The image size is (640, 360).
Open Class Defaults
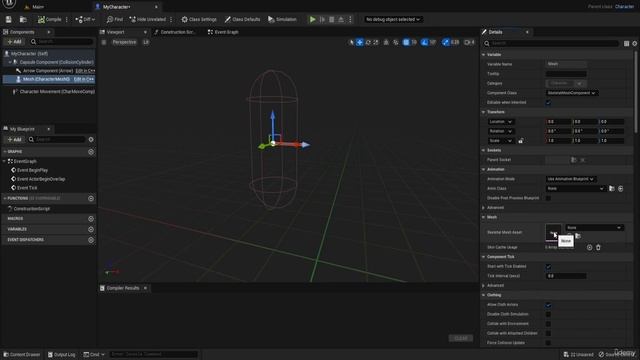coord(242,19)
